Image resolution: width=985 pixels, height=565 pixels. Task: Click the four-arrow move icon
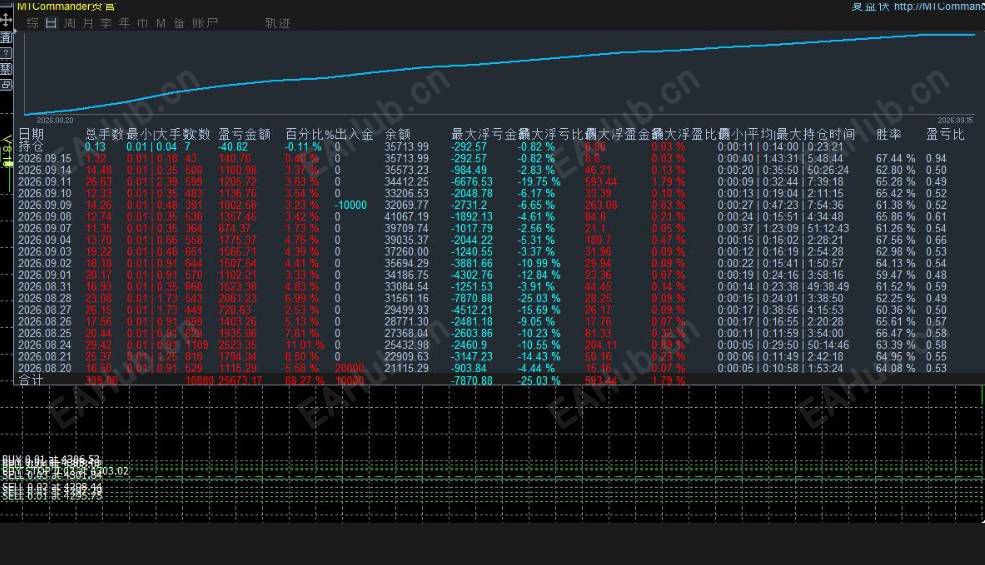(x=6, y=19)
